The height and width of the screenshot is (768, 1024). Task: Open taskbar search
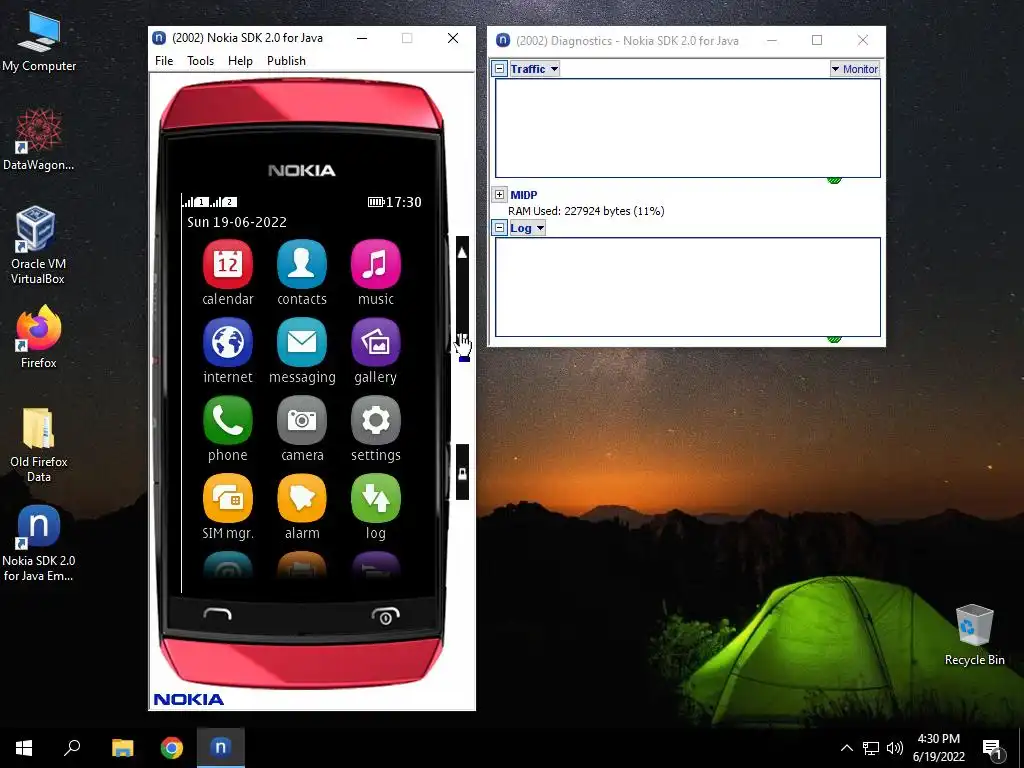pos(72,748)
